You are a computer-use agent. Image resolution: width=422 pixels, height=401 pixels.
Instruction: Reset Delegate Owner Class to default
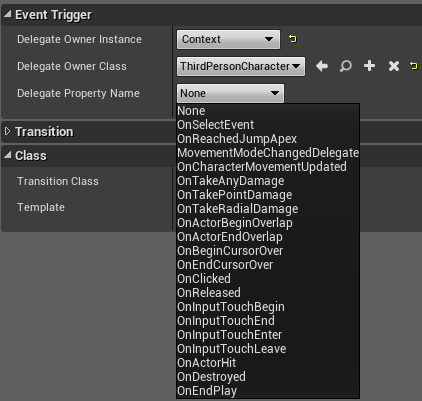(413, 66)
